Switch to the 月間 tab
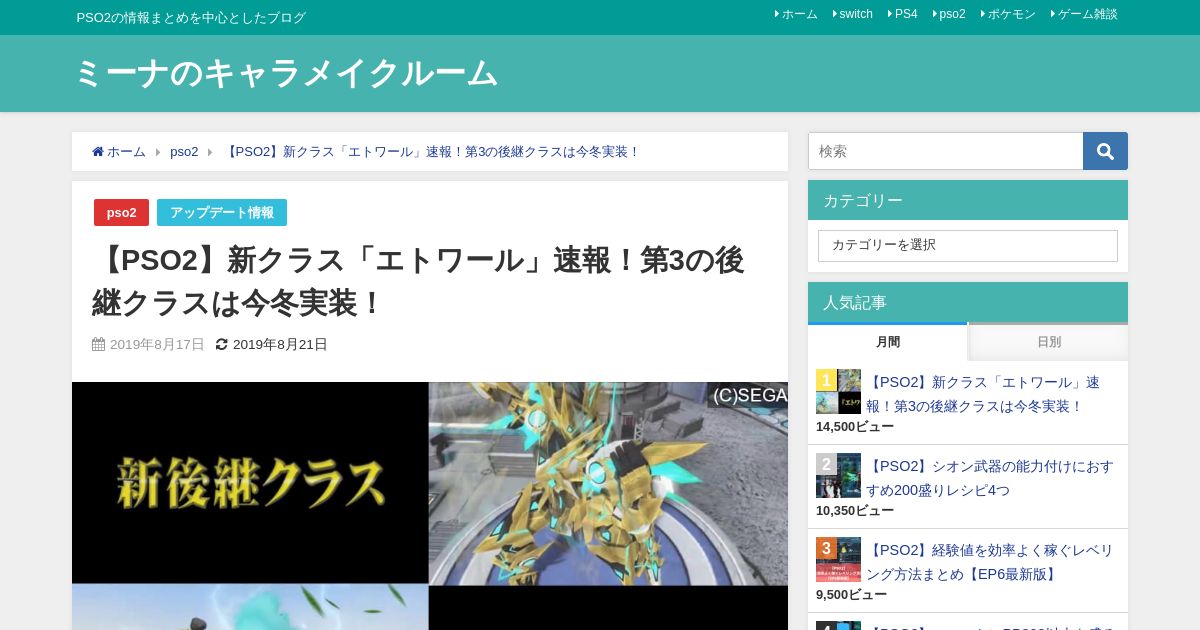This screenshot has height=630, width=1200. (888, 342)
